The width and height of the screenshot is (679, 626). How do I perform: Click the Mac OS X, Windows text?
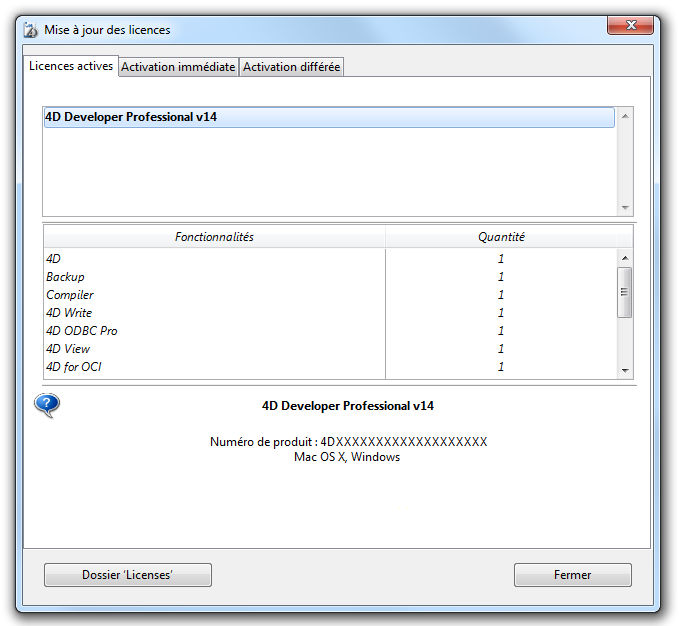click(347, 457)
